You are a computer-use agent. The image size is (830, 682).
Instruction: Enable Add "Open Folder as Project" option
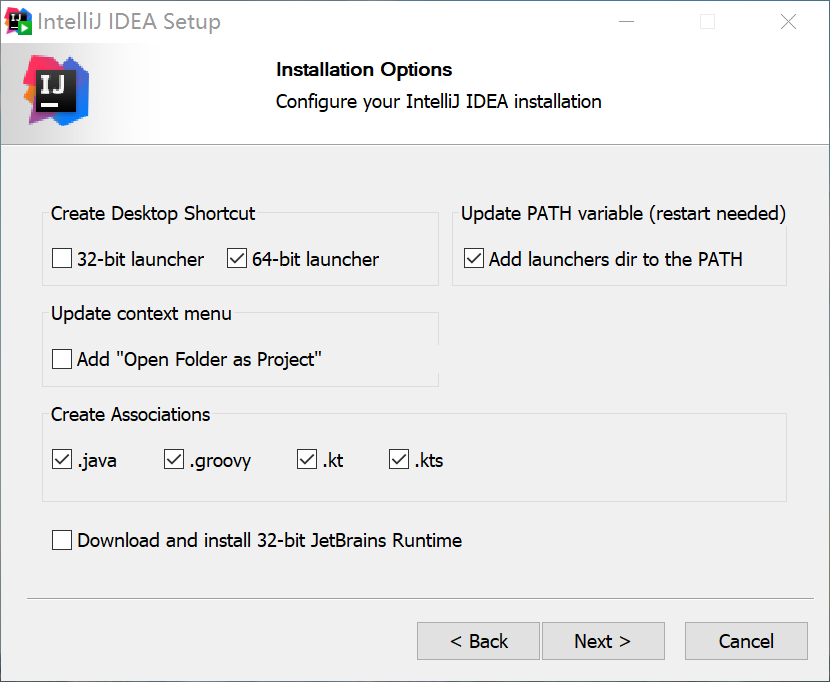coord(62,360)
